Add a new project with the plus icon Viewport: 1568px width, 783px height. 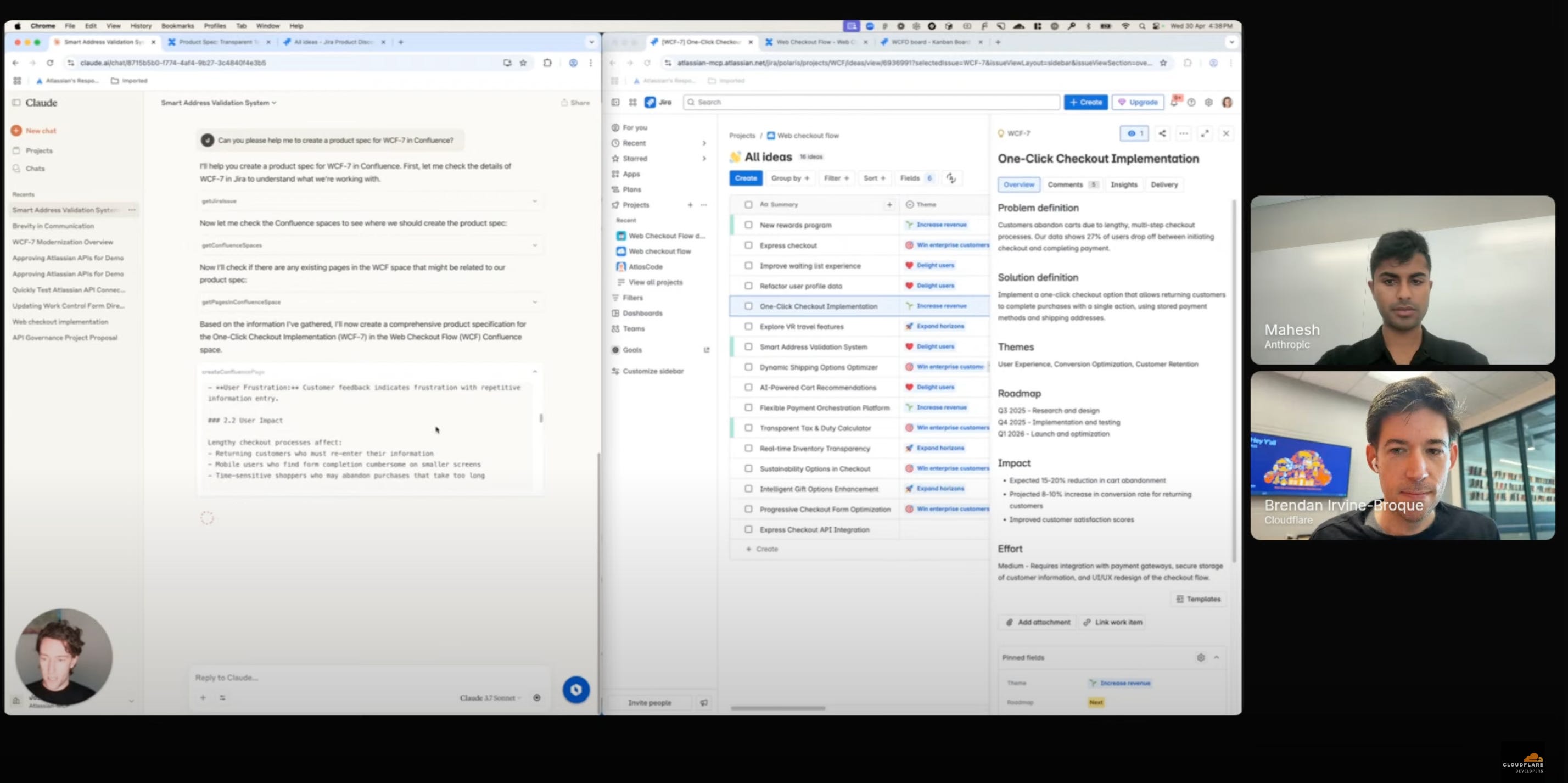click(690, 205)
